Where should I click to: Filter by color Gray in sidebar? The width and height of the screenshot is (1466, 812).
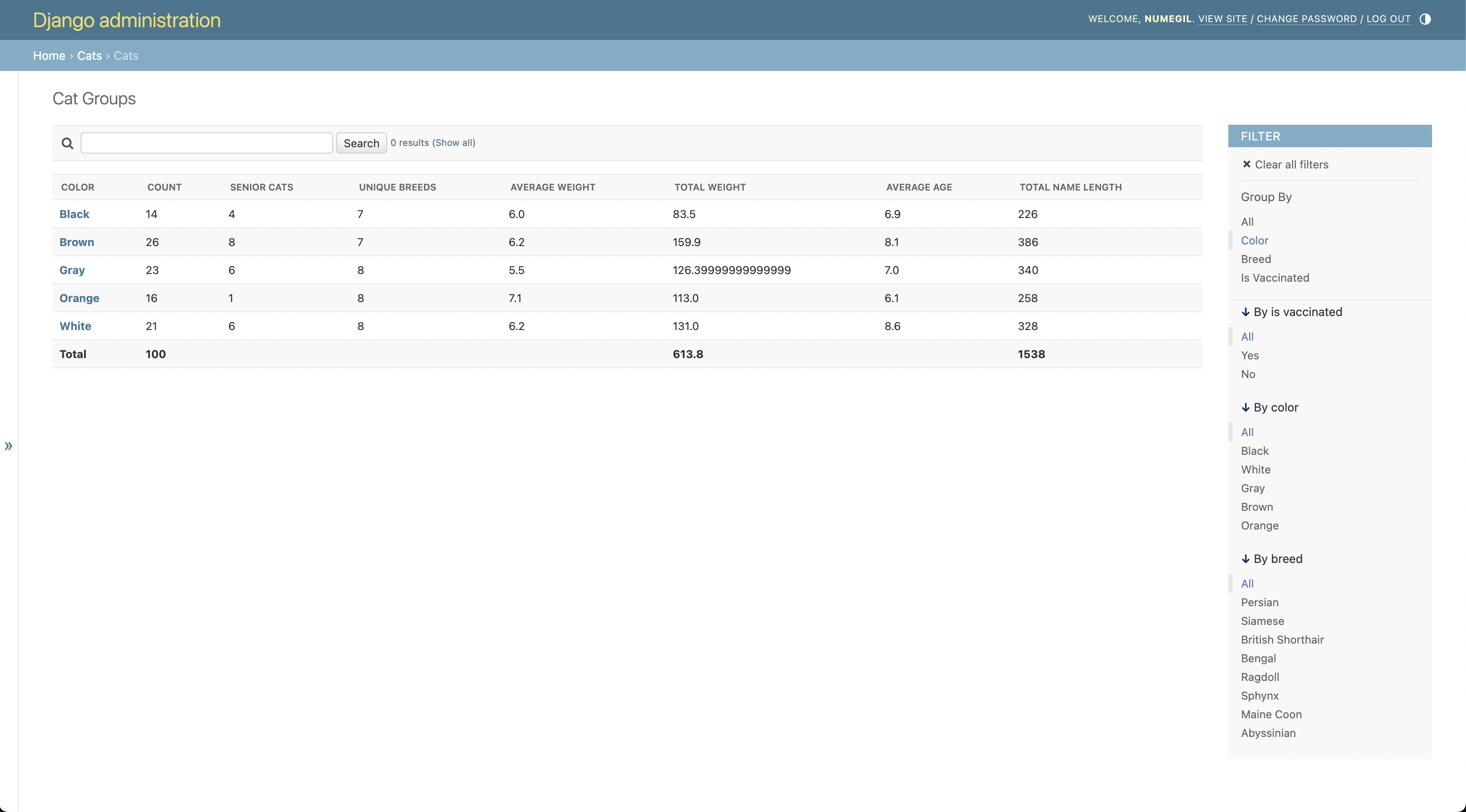pyautogui.click(x=1253, y=489)
